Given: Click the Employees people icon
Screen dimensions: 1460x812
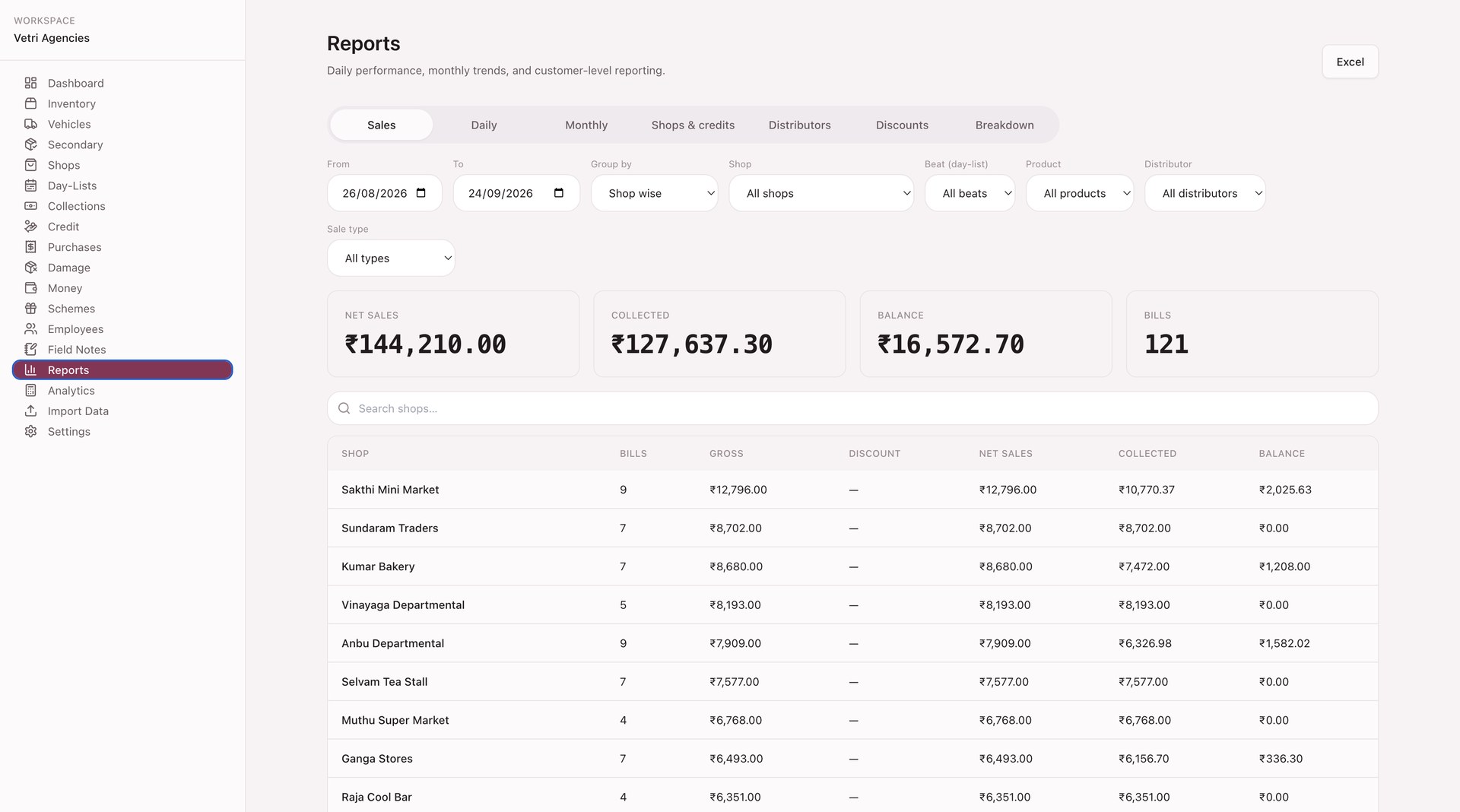Looking at the screenshot, I should (x=30, y=329).
